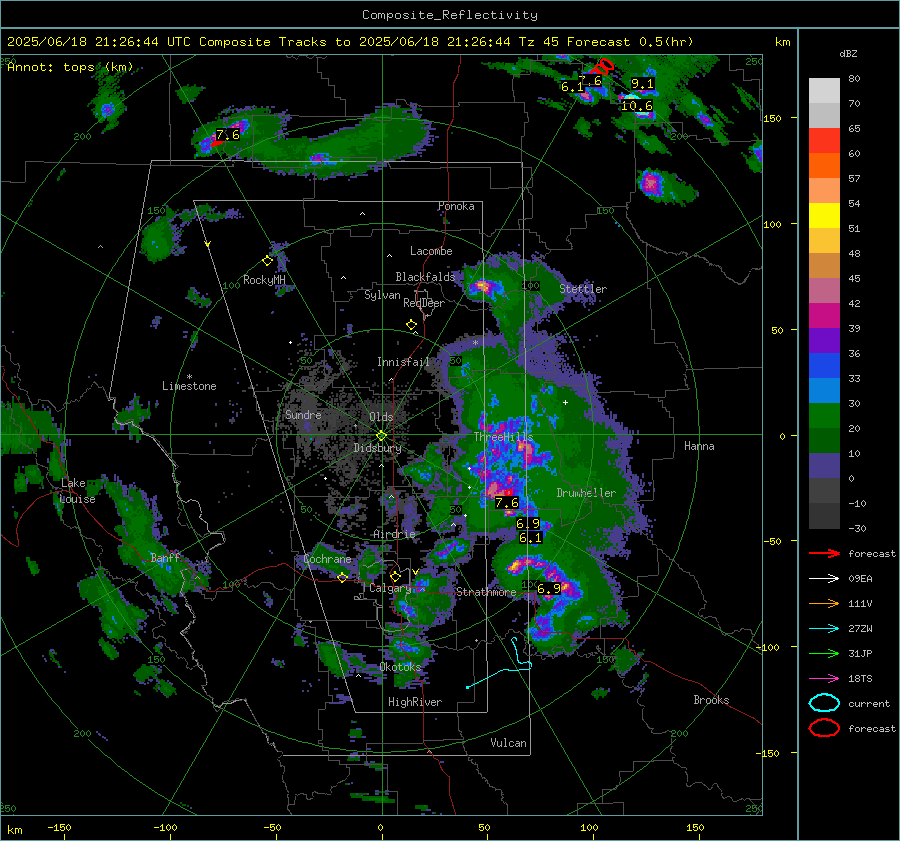
Task: Click the Olds city label
Action: tap(381, 417)
